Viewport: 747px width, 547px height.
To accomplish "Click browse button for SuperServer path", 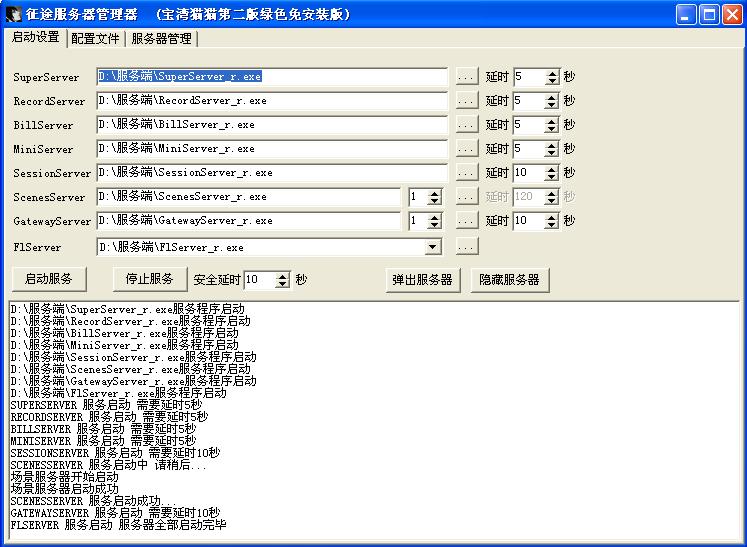I will click(466, 76).
